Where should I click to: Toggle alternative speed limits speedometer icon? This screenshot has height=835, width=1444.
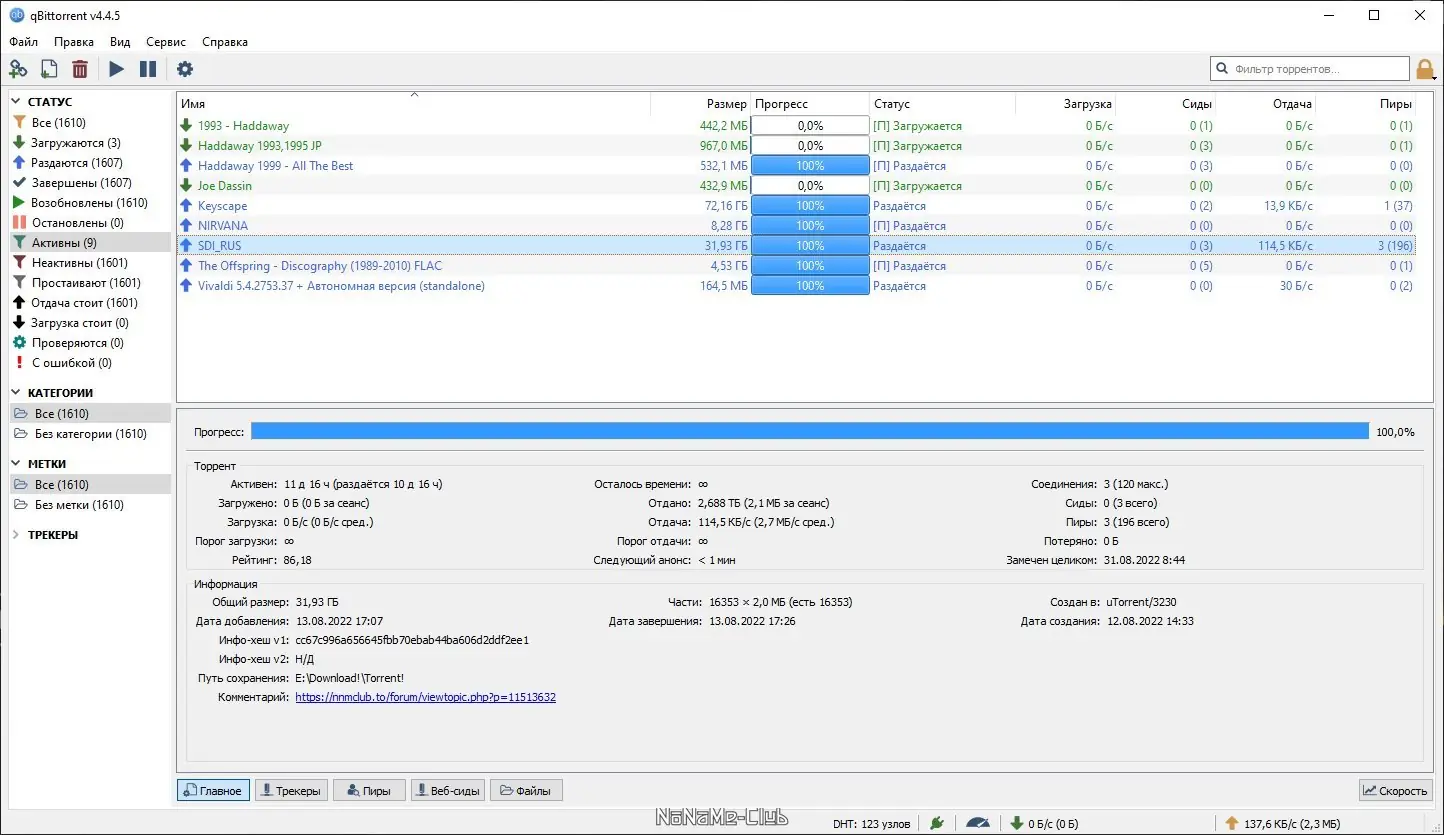click(x=977, y=823)
